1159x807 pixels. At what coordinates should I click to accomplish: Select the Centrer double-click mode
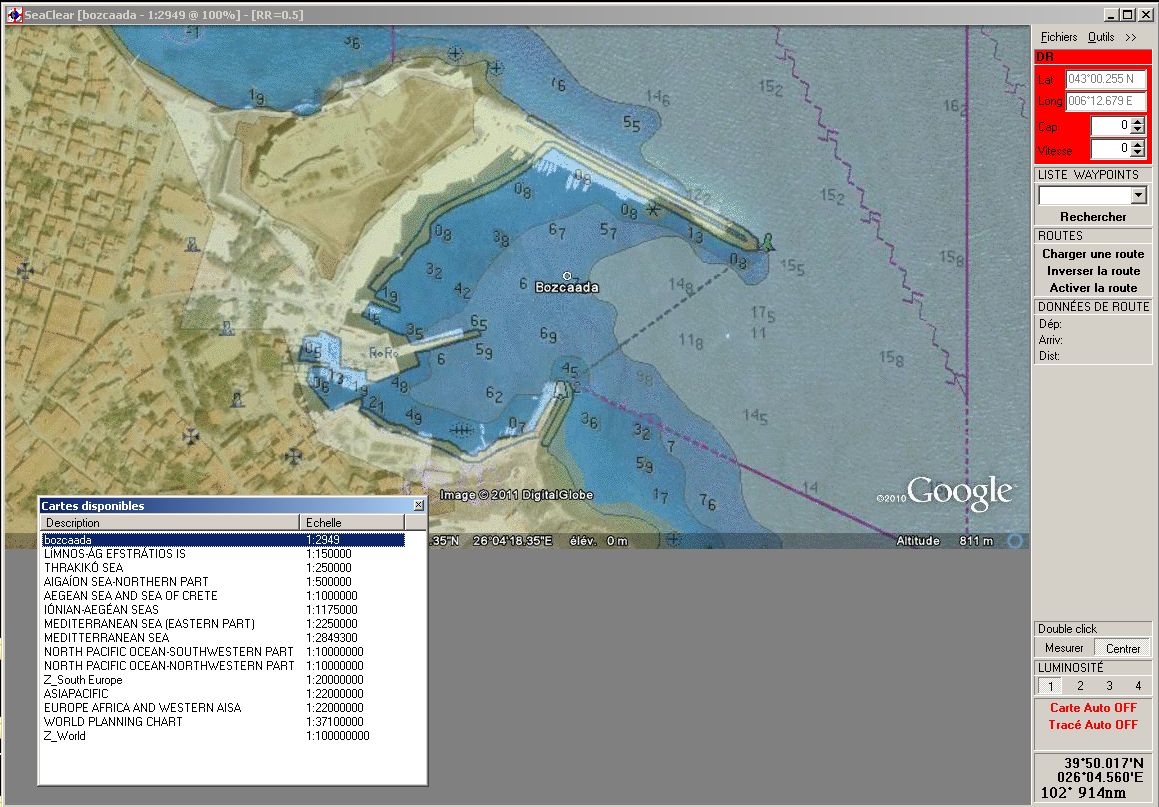click(1123, 648)
